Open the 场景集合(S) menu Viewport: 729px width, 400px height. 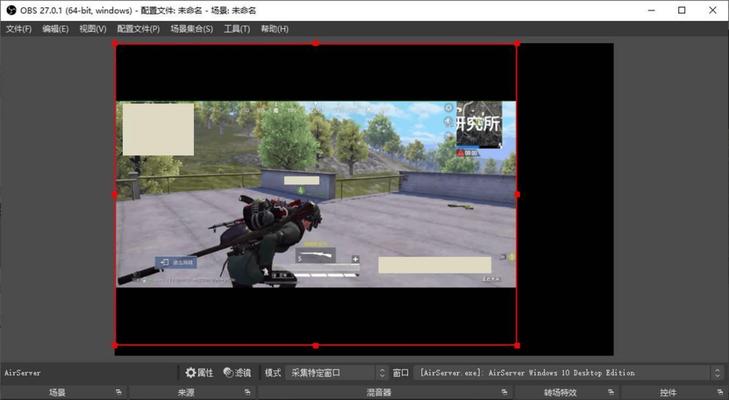click(x=192, y=29)
